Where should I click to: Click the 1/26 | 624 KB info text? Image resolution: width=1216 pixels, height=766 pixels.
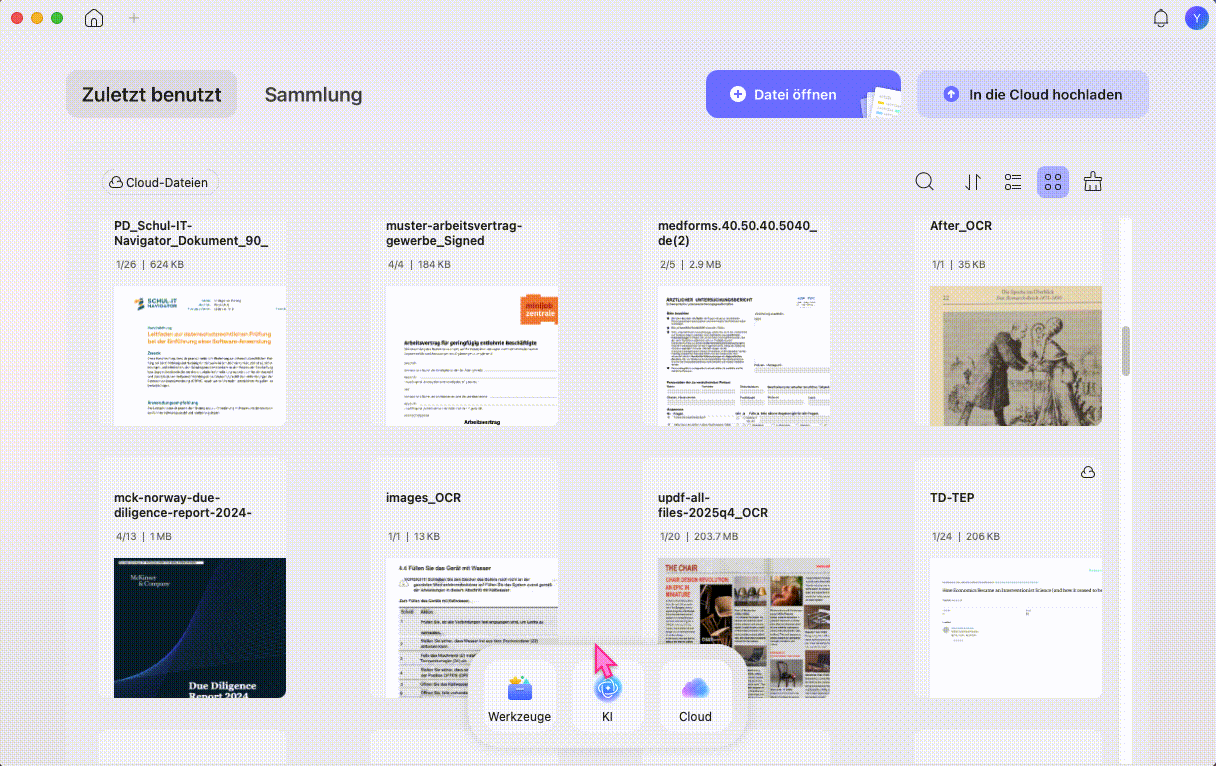149,265
